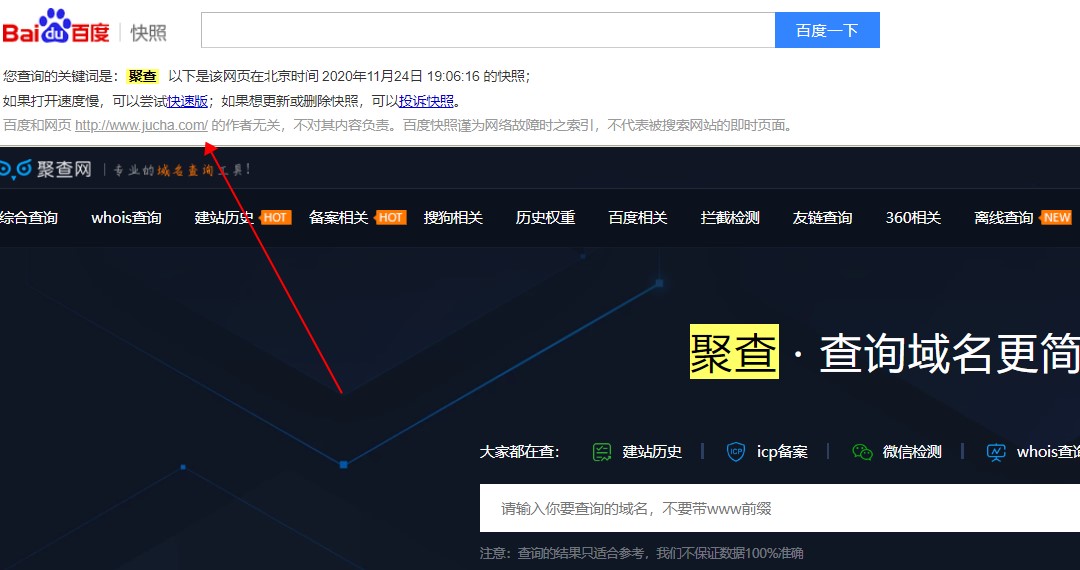Click the HOT badge next to 建站历史
1080x570 pixels.
click(276, 218)
